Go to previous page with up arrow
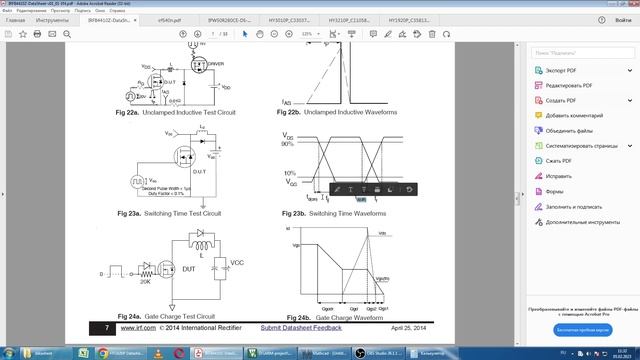This screenshot has height=360, width=640. pos(183,34)
